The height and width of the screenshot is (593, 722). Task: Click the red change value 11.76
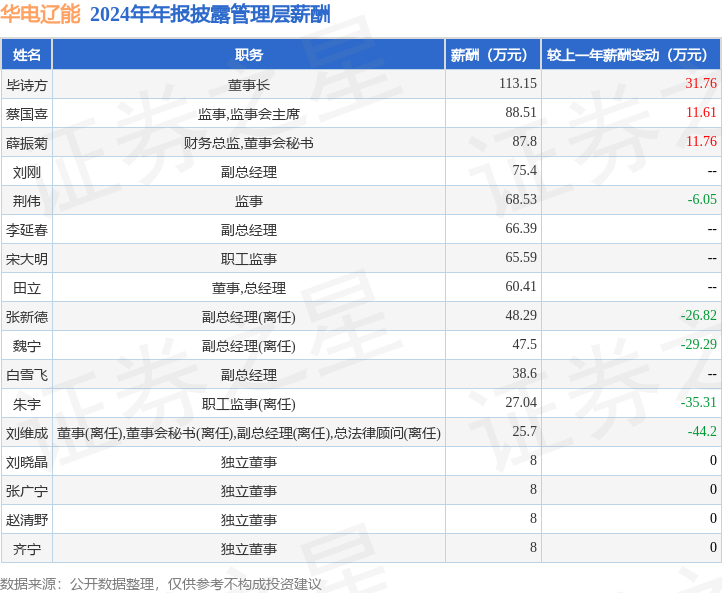pos(701,141)
